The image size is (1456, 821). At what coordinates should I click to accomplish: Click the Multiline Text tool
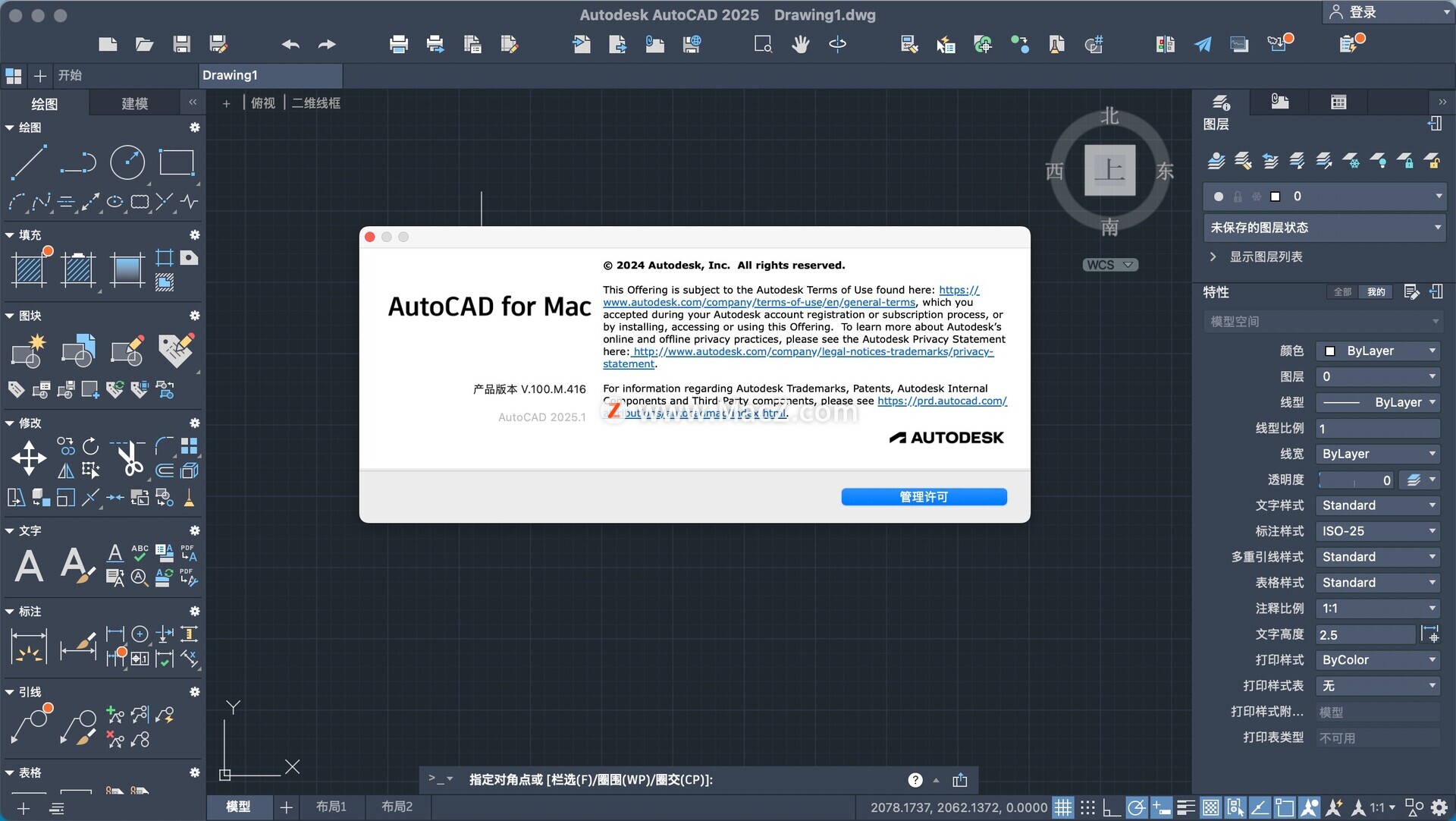[x=29, y=566]
